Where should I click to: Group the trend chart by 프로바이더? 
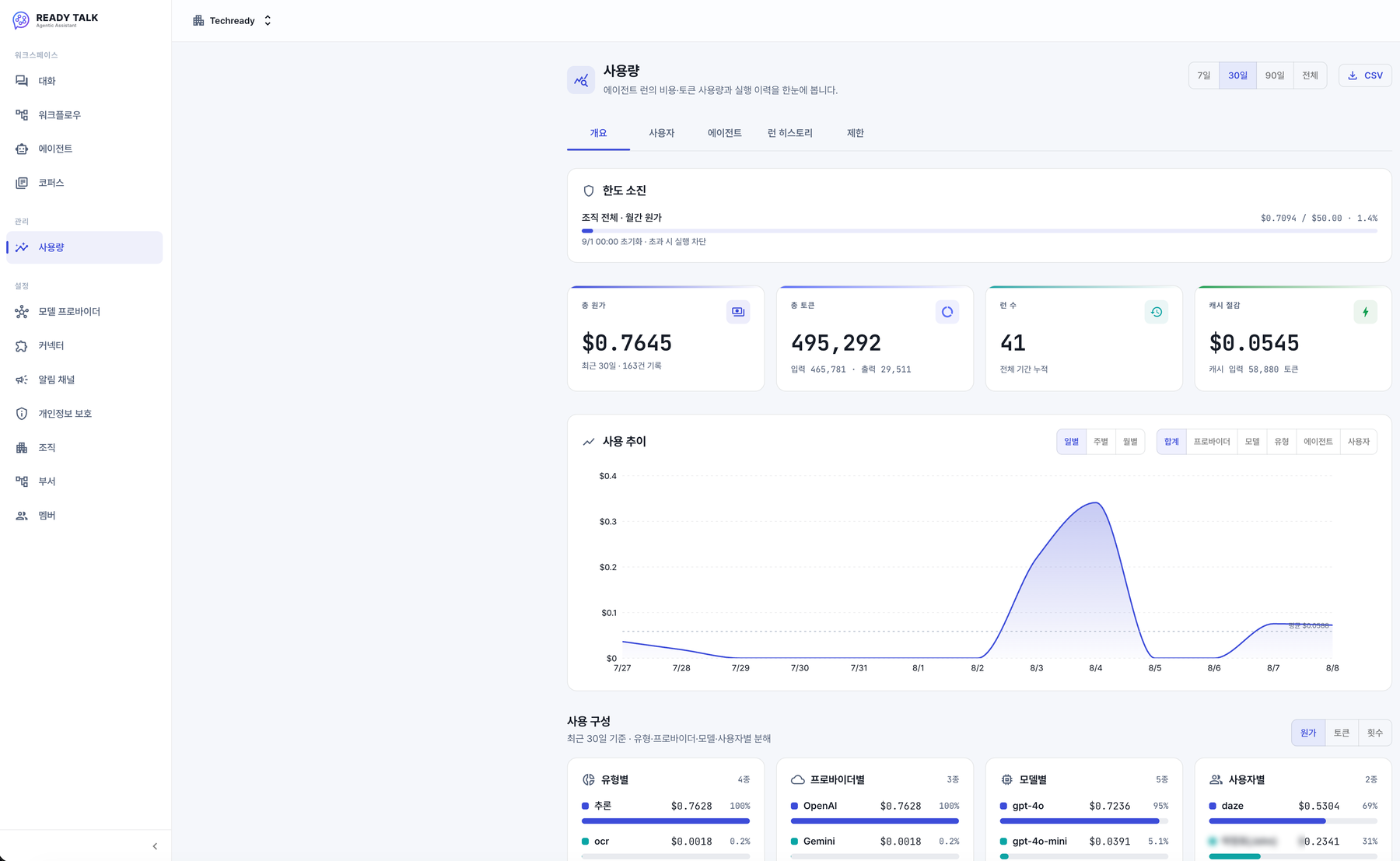coord(1212,442)
